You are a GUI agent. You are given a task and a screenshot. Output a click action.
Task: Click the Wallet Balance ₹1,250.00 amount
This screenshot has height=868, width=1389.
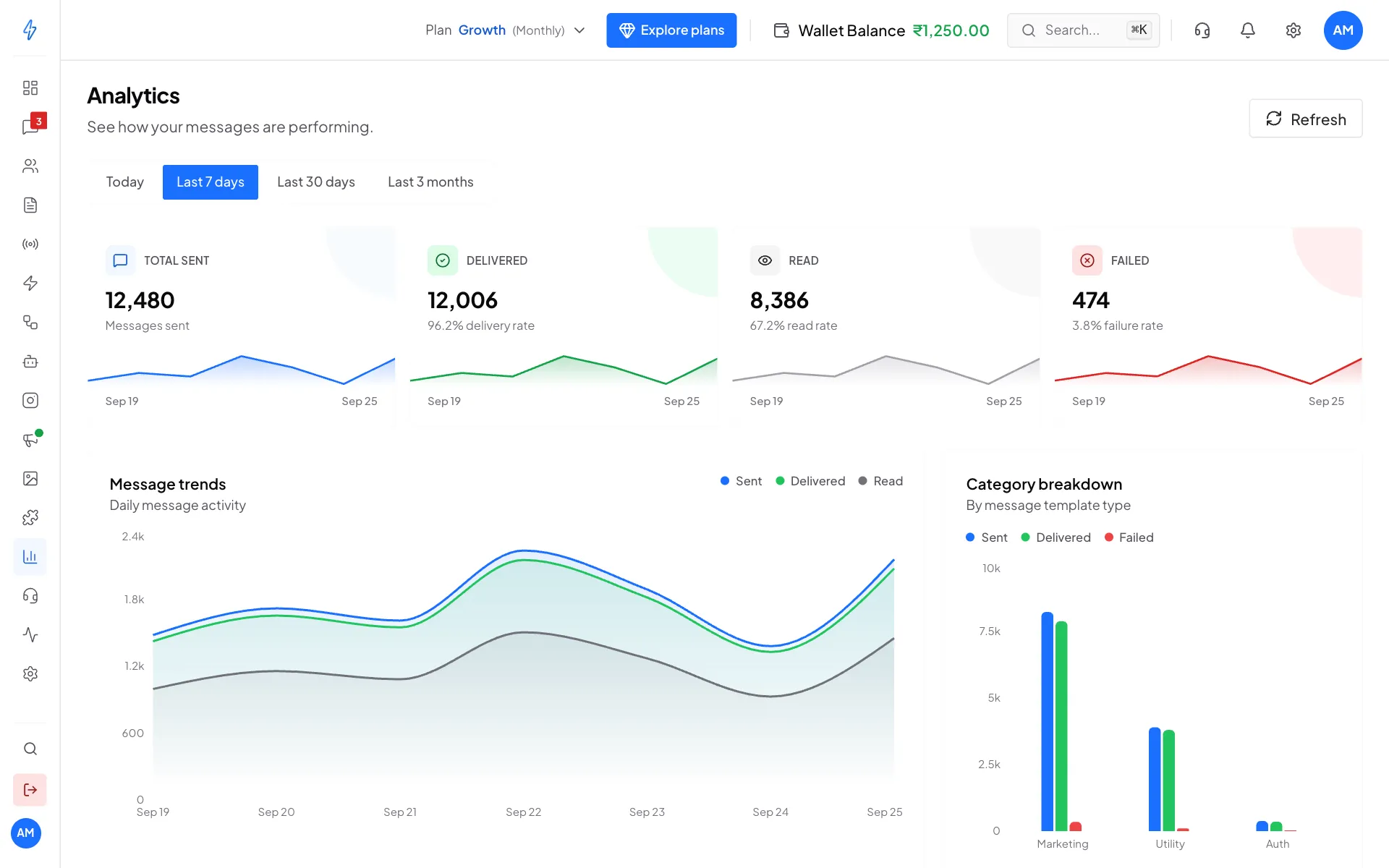951,30
